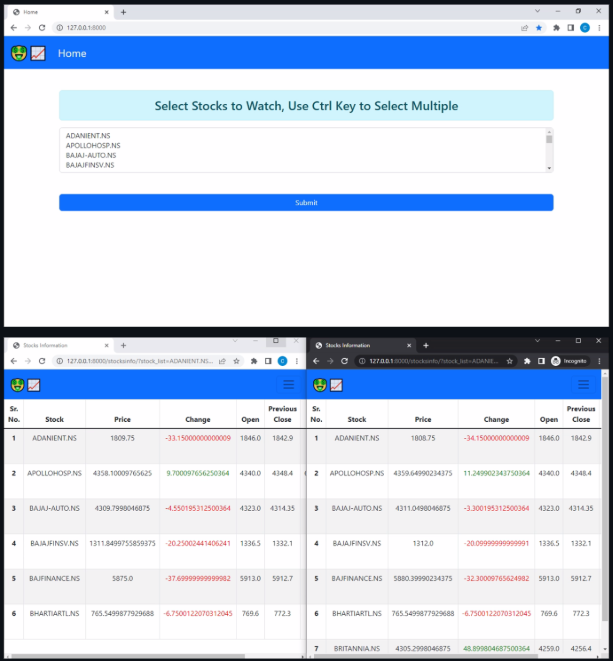This screenshot has height=661, width=613.
Task: Click back arrow in bottom-left window
Action: (13, 361)
